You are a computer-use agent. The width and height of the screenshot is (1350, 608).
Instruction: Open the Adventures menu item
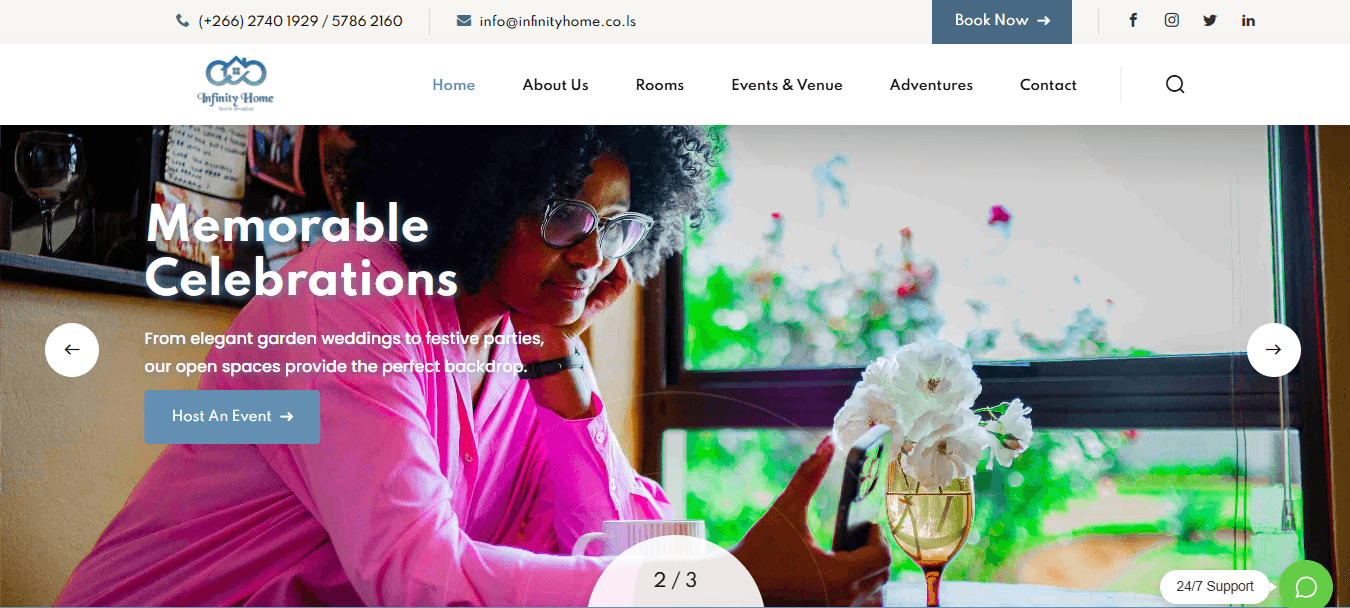pyautogui.click(x=931, y=85)
